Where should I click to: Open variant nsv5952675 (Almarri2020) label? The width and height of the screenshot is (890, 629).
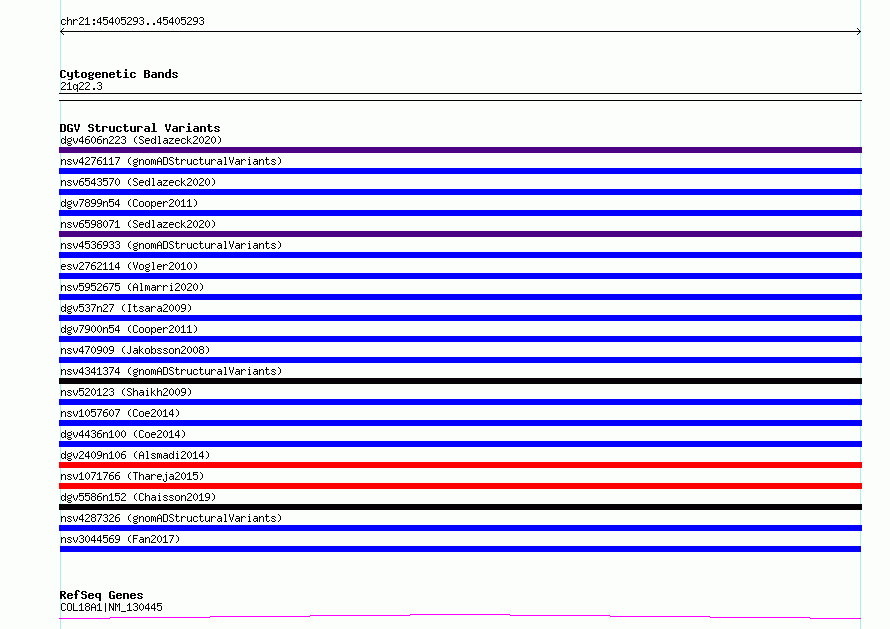coord(132,287)
